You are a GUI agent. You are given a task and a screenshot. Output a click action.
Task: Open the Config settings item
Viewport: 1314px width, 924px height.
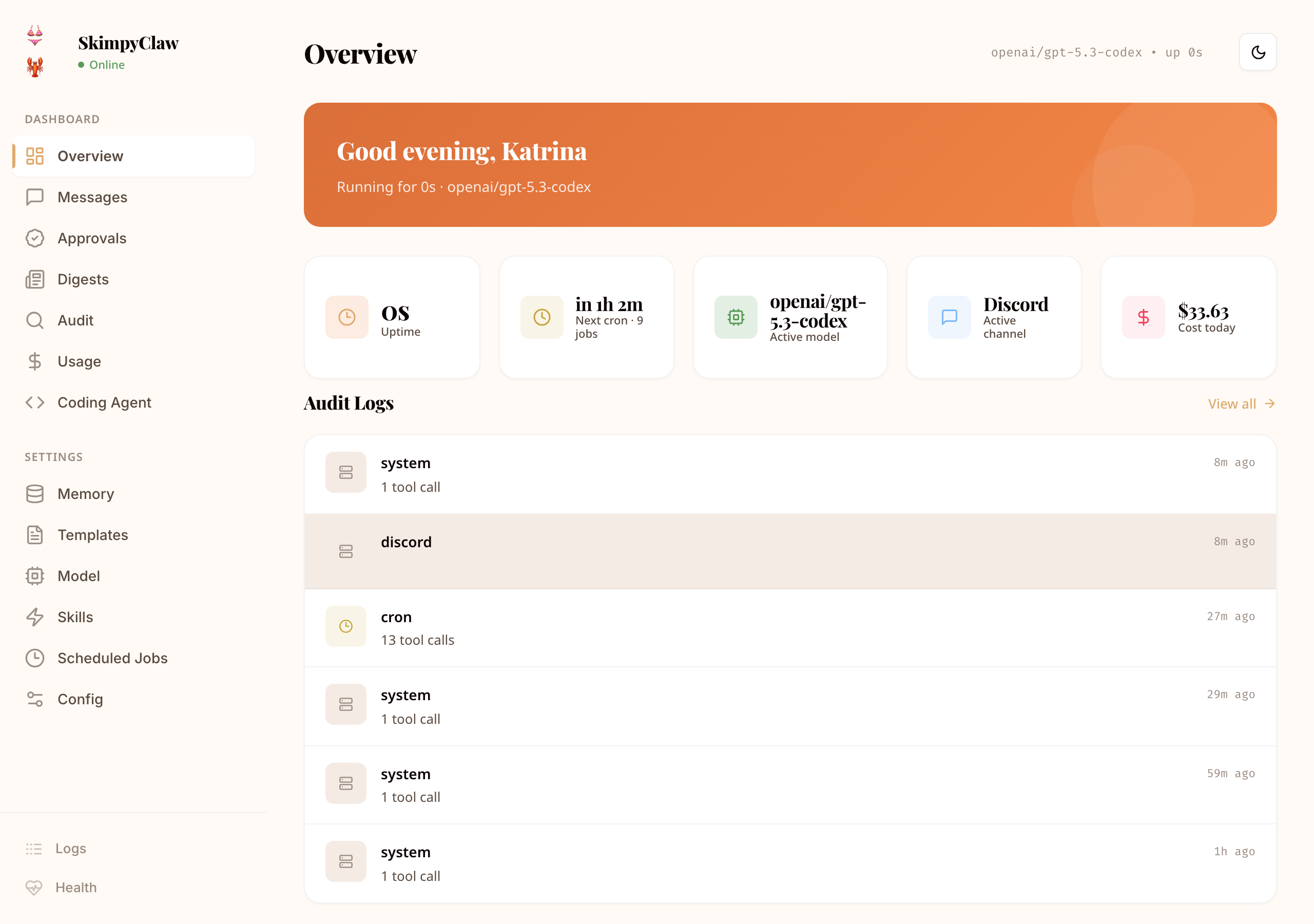coord(80,699)
